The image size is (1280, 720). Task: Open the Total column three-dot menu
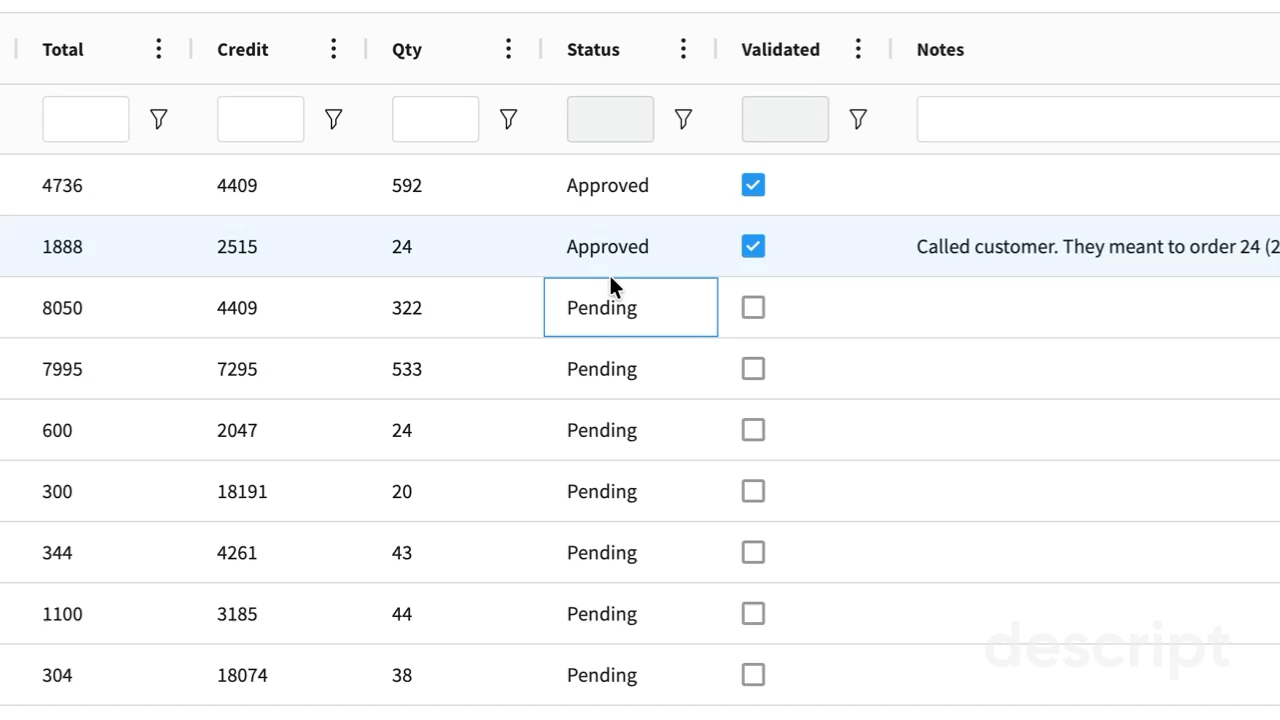[158, 49]
